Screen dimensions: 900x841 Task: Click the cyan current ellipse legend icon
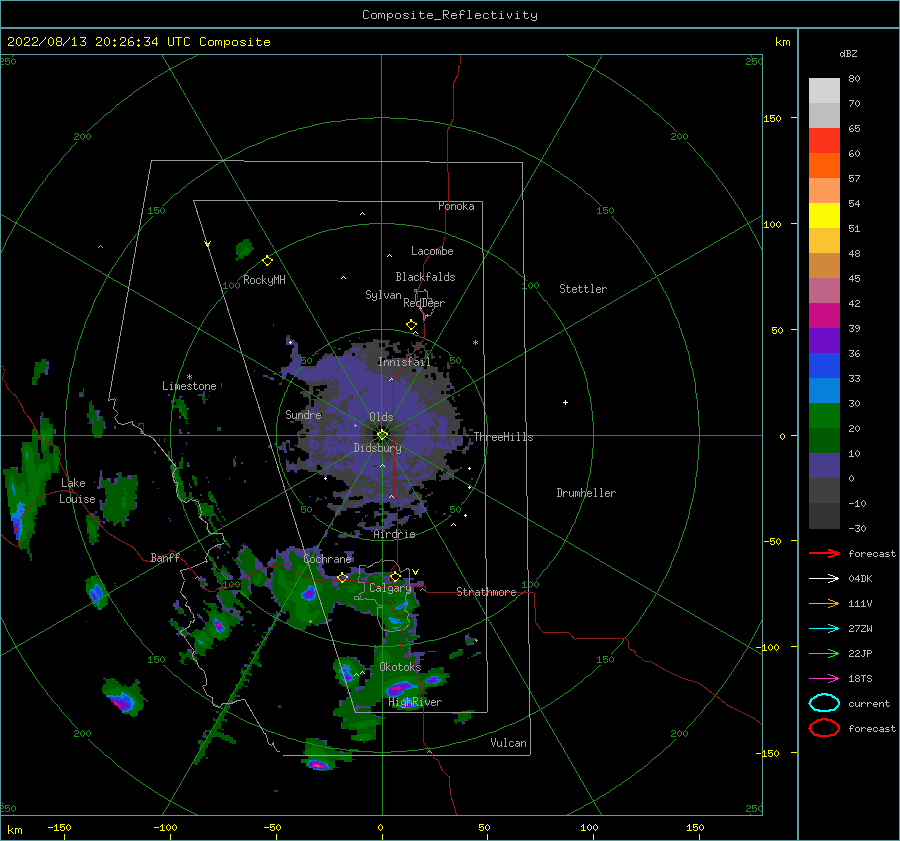coord(824,703)
